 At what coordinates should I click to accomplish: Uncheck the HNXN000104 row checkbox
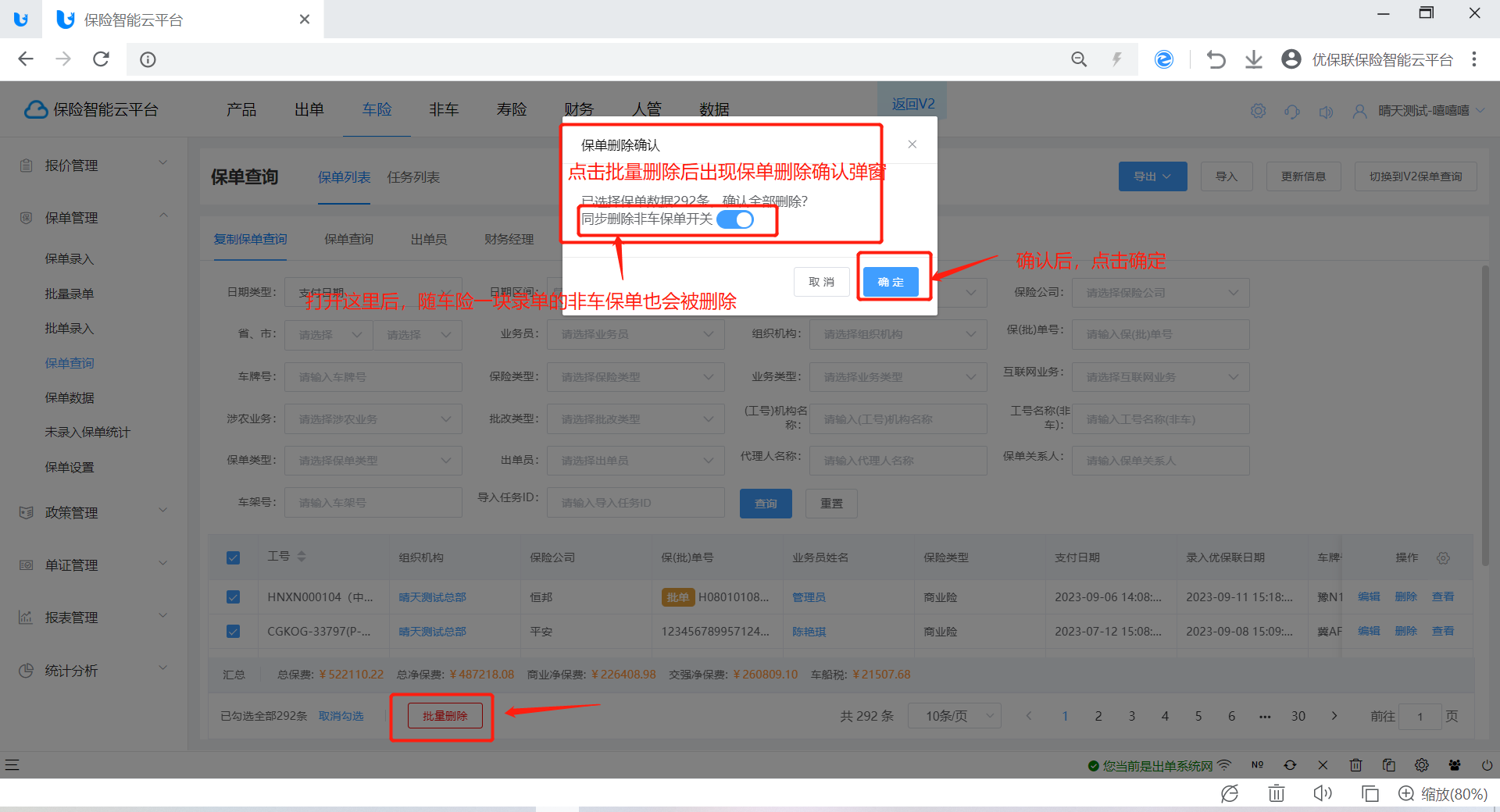coord(233,597)
